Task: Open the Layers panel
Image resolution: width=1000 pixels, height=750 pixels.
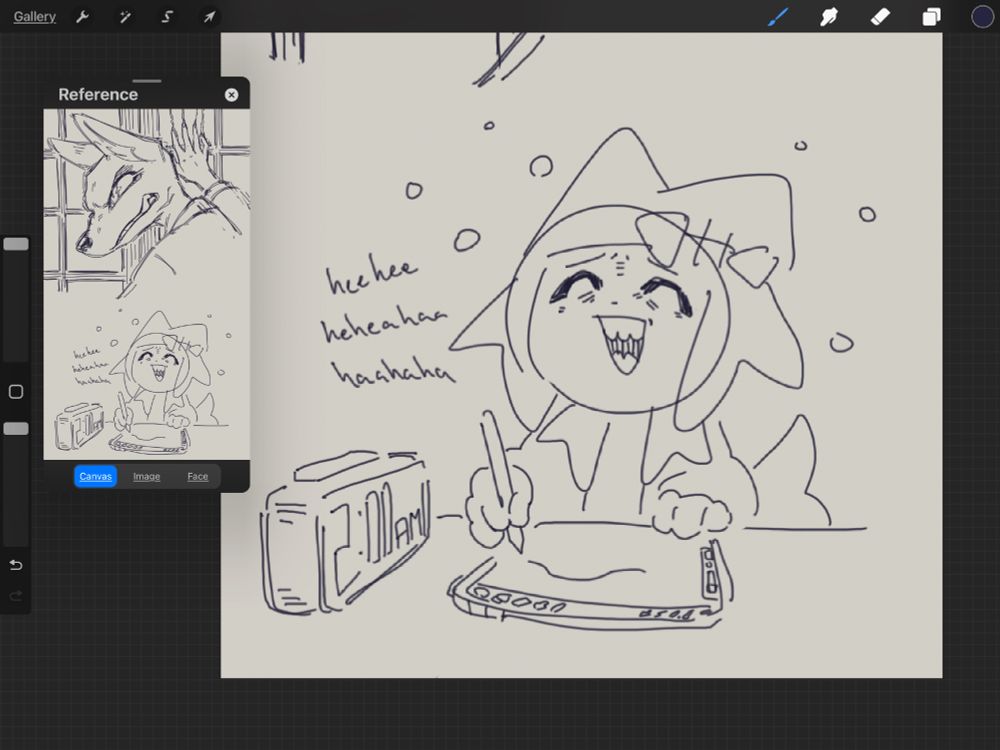Action: coord(931,17)
